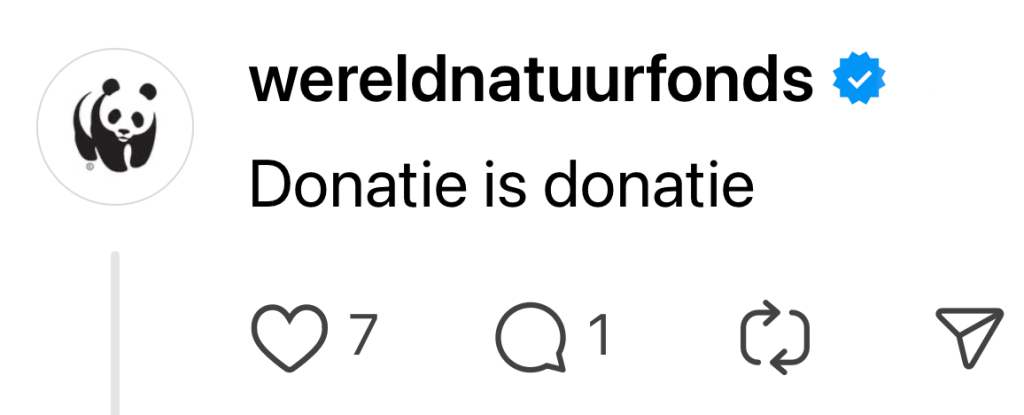This screenshot has height=415, width=1024.
Task: Open the wereldnatuurfonds profile via username
Action: (x=531, y=80)
